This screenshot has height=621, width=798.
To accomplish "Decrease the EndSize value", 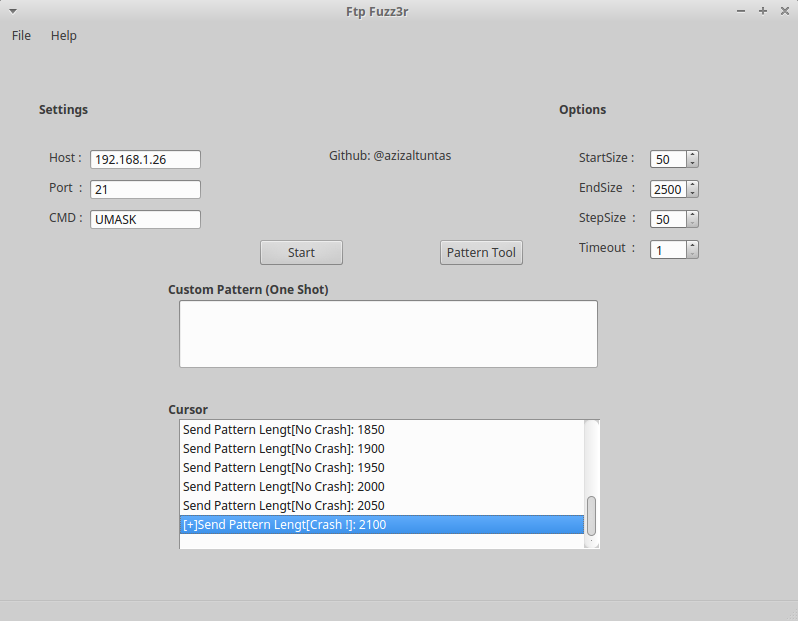I will pos(692,193).
